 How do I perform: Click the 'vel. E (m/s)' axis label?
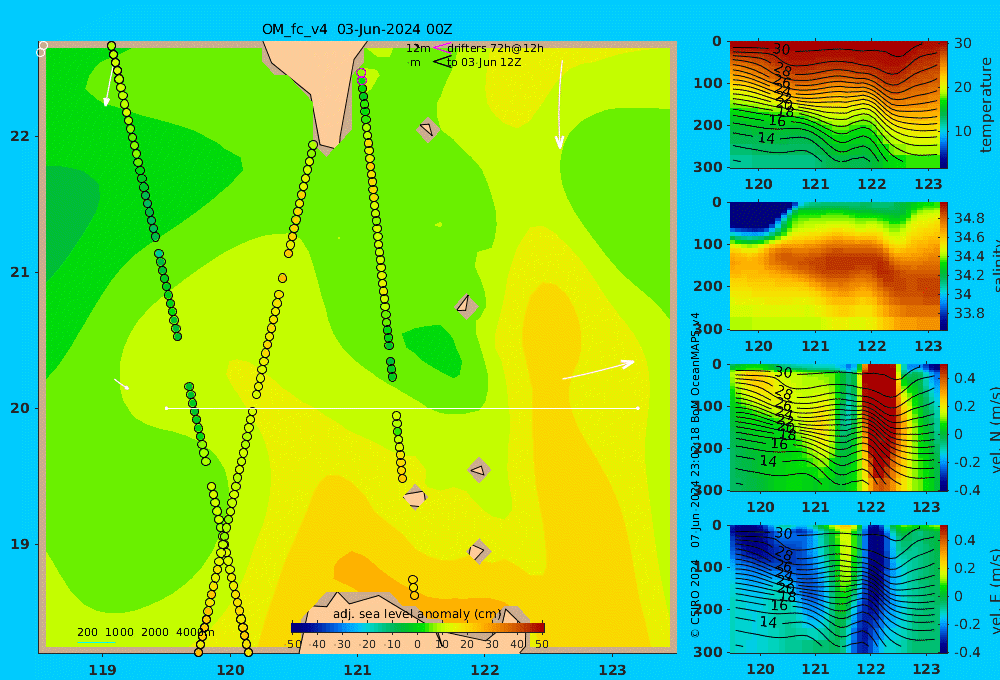point(995,591)
